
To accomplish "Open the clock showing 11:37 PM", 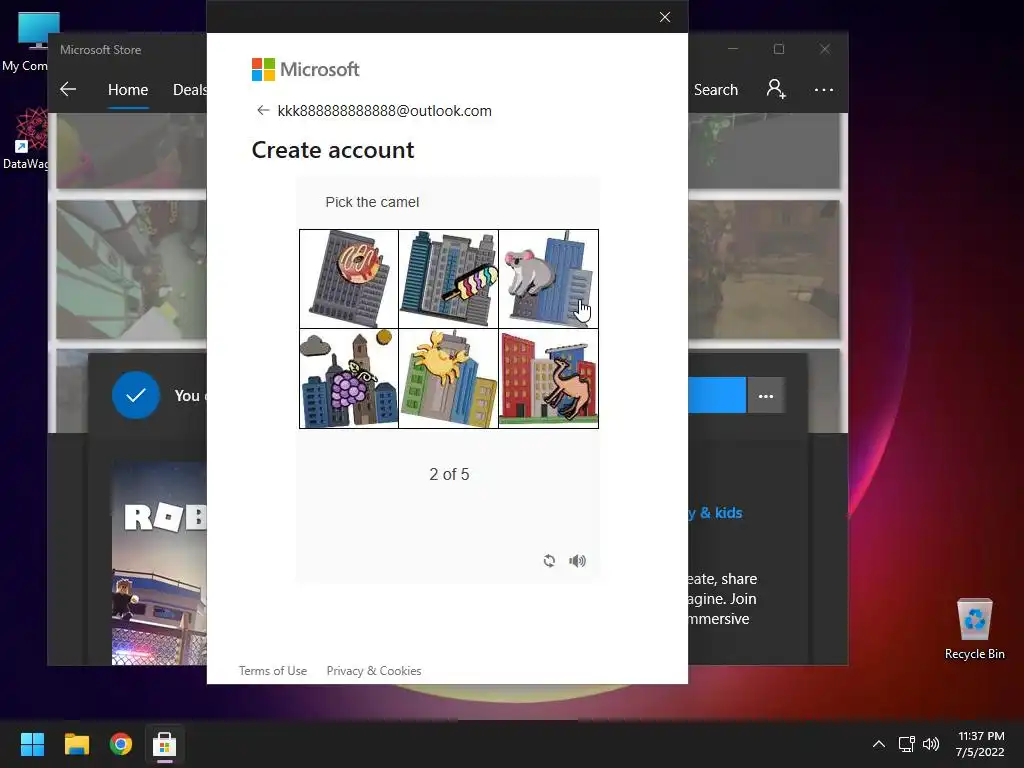I will point(980,744).
